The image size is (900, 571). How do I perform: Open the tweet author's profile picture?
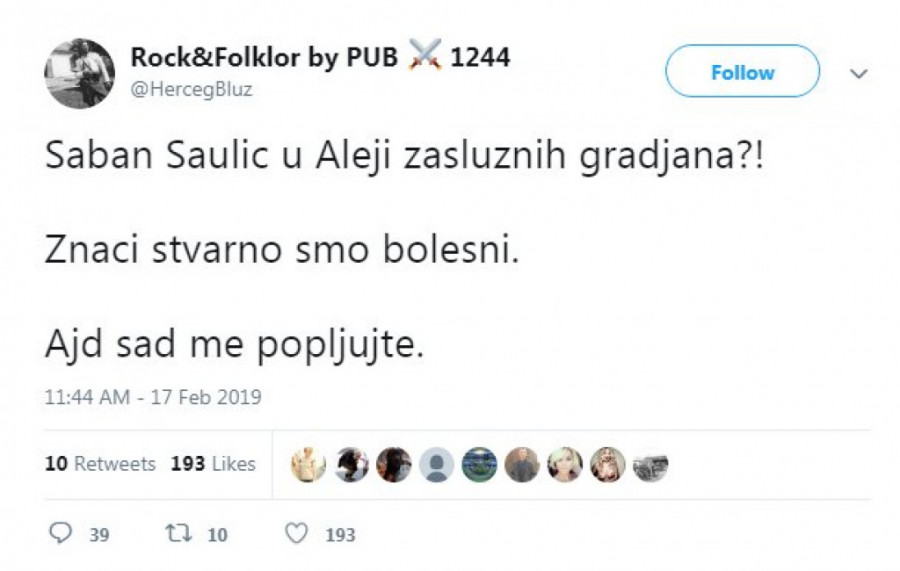pos(79,72)
